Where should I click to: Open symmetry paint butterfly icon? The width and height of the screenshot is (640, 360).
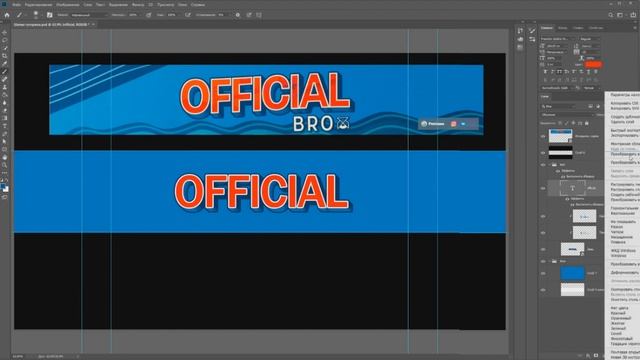point(259,15)
